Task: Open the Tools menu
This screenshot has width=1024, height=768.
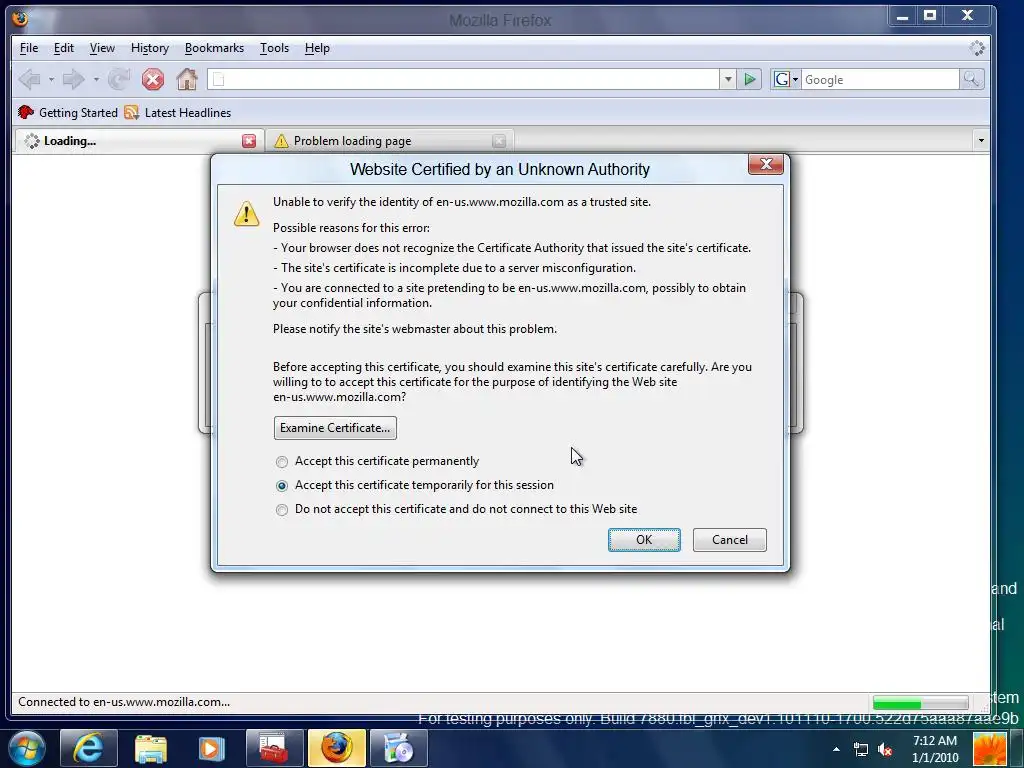Action: (x=274, y=48)
